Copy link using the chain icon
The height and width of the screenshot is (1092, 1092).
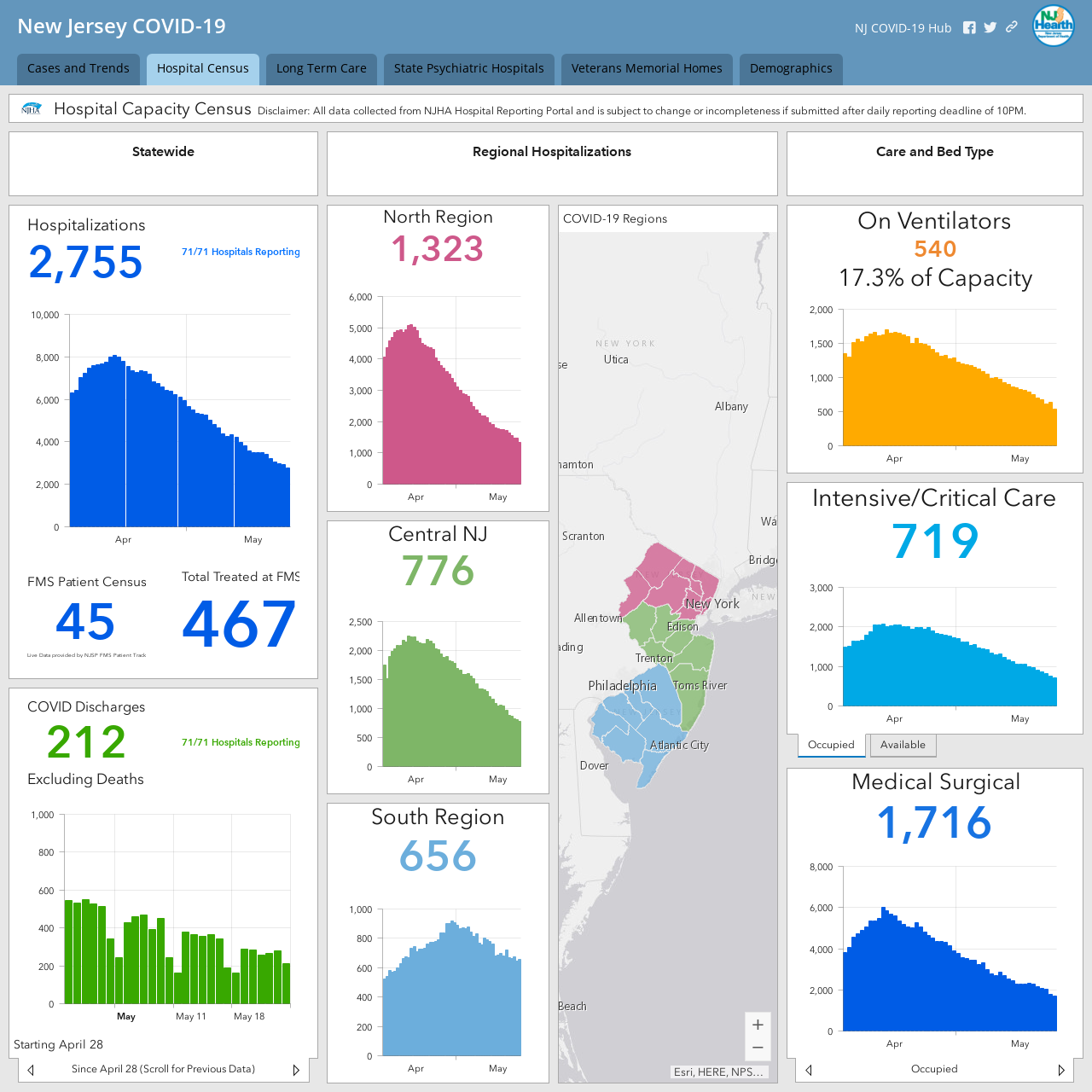coord(1012,26)
